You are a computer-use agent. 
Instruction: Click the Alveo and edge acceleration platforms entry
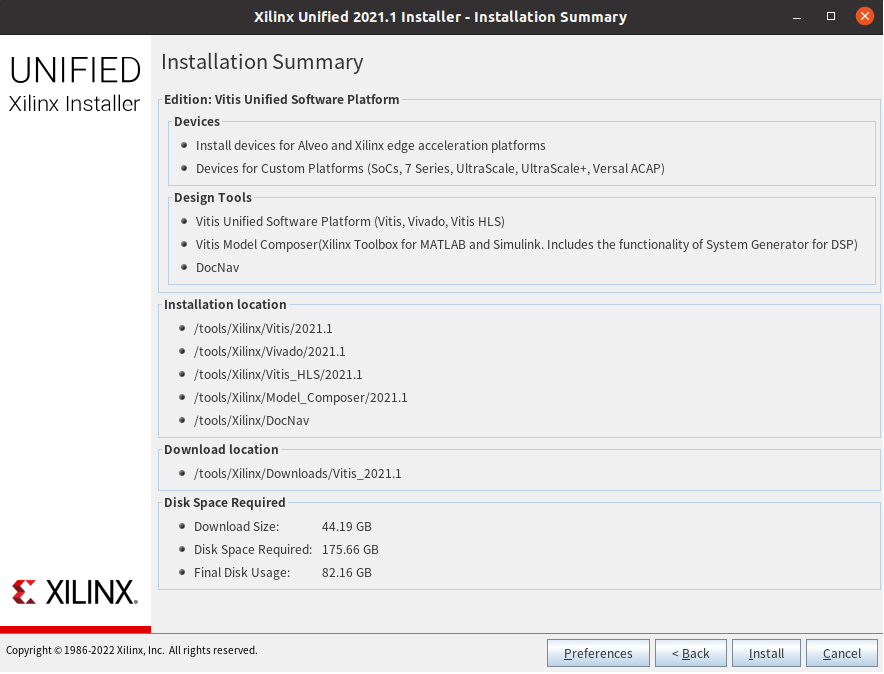point(370,145)
